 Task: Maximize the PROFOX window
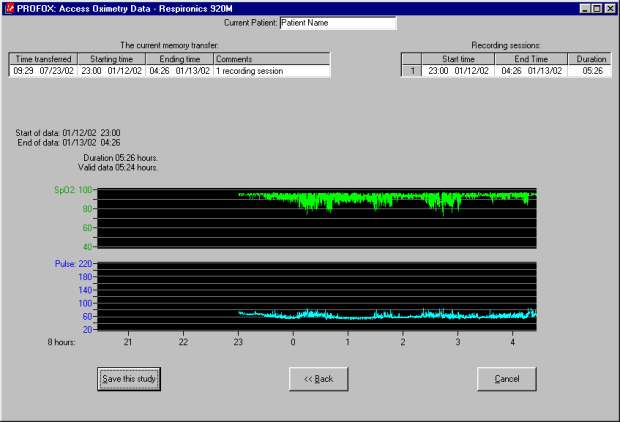[x=597, y=8]
